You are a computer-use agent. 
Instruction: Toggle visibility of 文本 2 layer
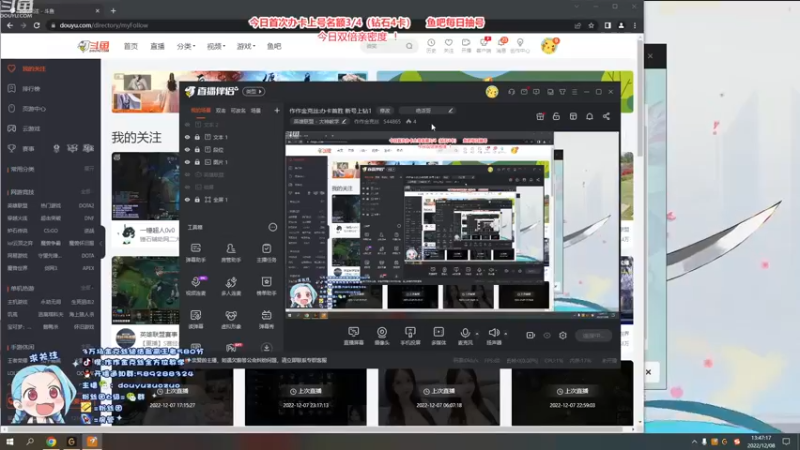(x=187, y=124)
